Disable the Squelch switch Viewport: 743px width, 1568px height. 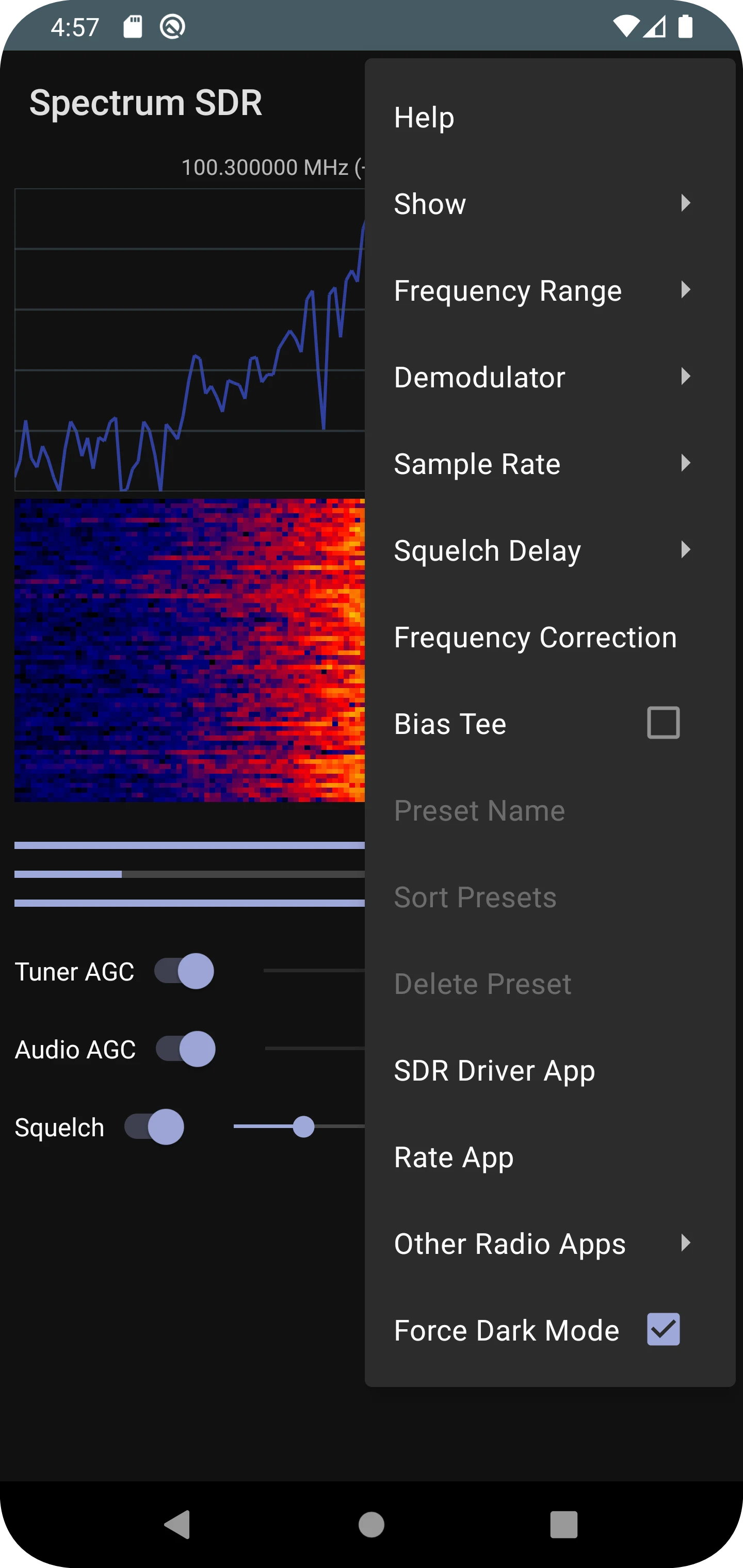pos(154,1126)
